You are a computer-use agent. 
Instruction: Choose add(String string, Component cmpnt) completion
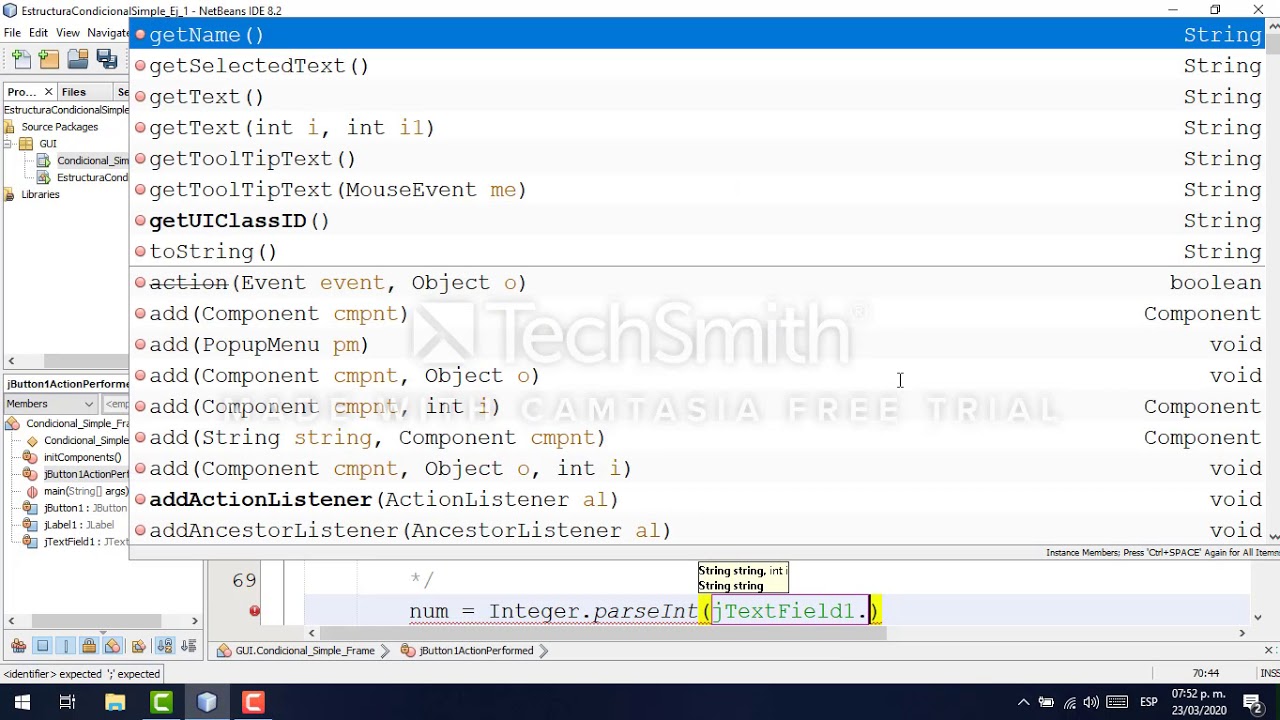(x=697, y=438)
